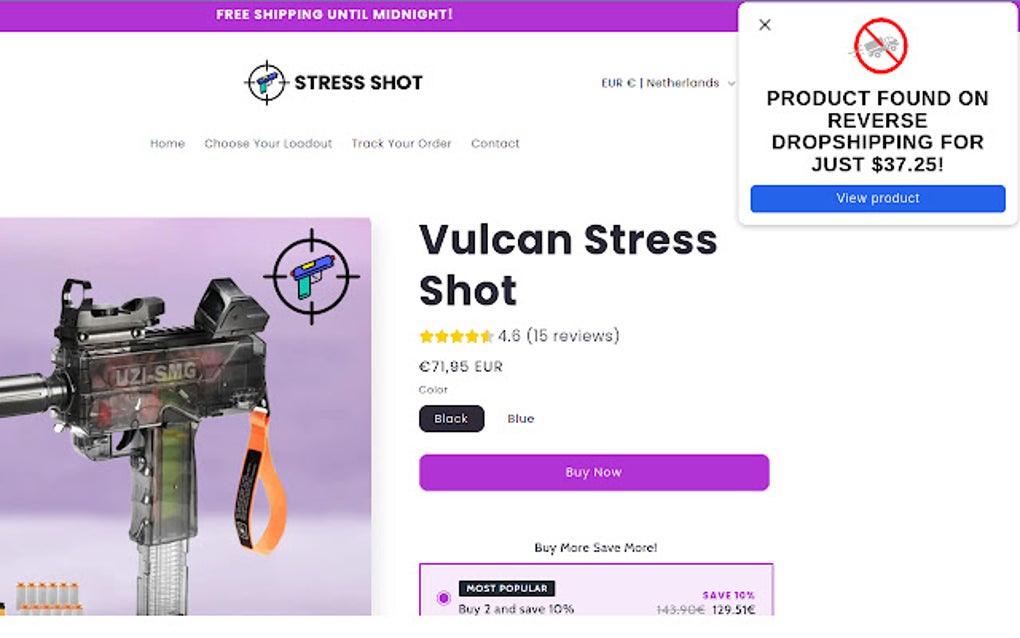Open the 15 reviews link
Image resolution: width=1020 pixels, height=638 pixels.
tap(572, 336)
